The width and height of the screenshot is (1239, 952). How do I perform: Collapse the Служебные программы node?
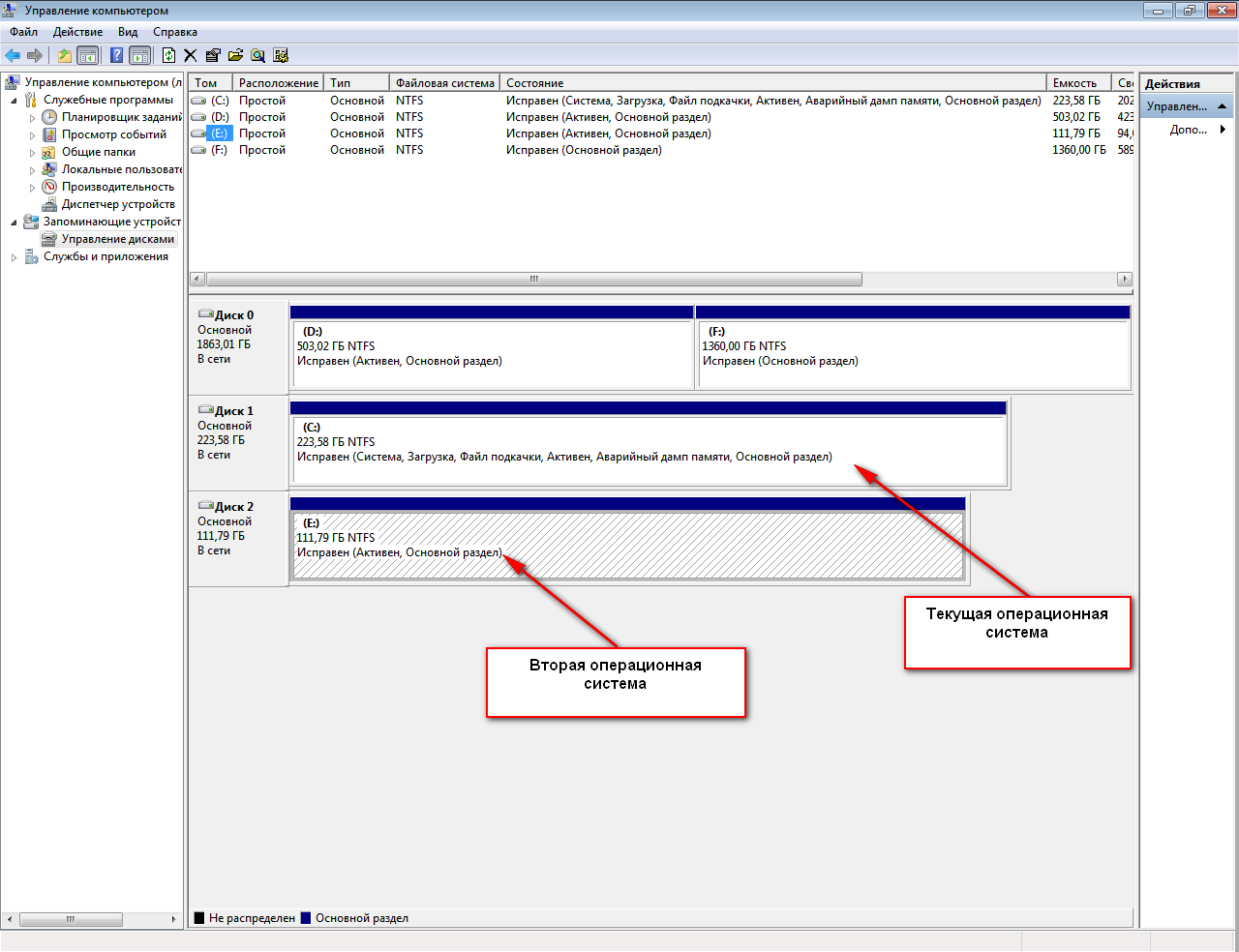click(14, 101)
